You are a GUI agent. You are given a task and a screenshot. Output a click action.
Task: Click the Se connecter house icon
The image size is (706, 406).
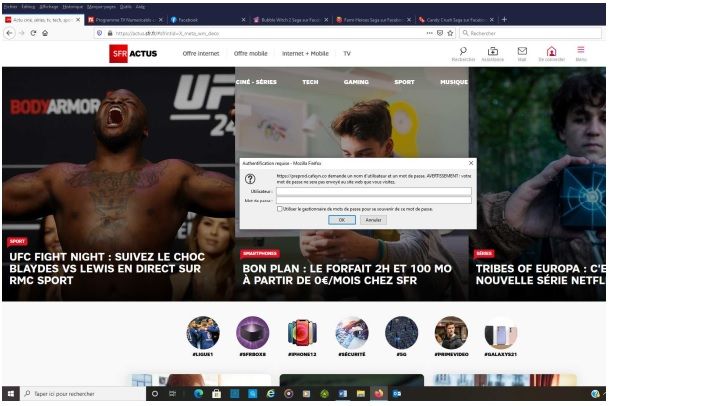click(x=551, y=51)
